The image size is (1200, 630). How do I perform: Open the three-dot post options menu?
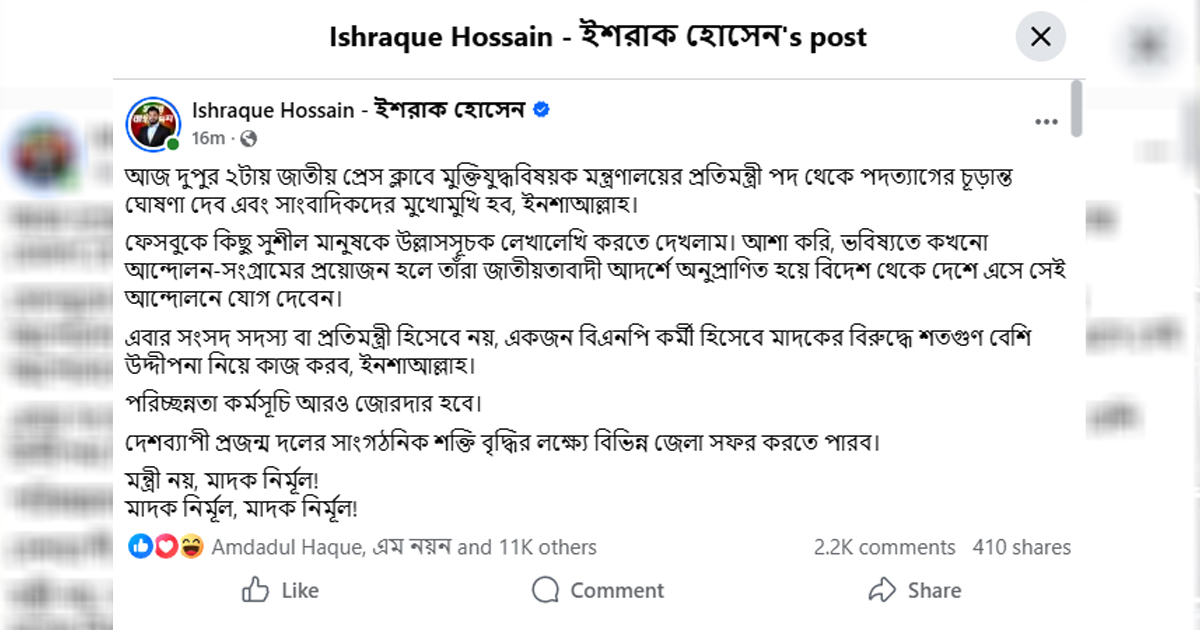pos(1046,122)
